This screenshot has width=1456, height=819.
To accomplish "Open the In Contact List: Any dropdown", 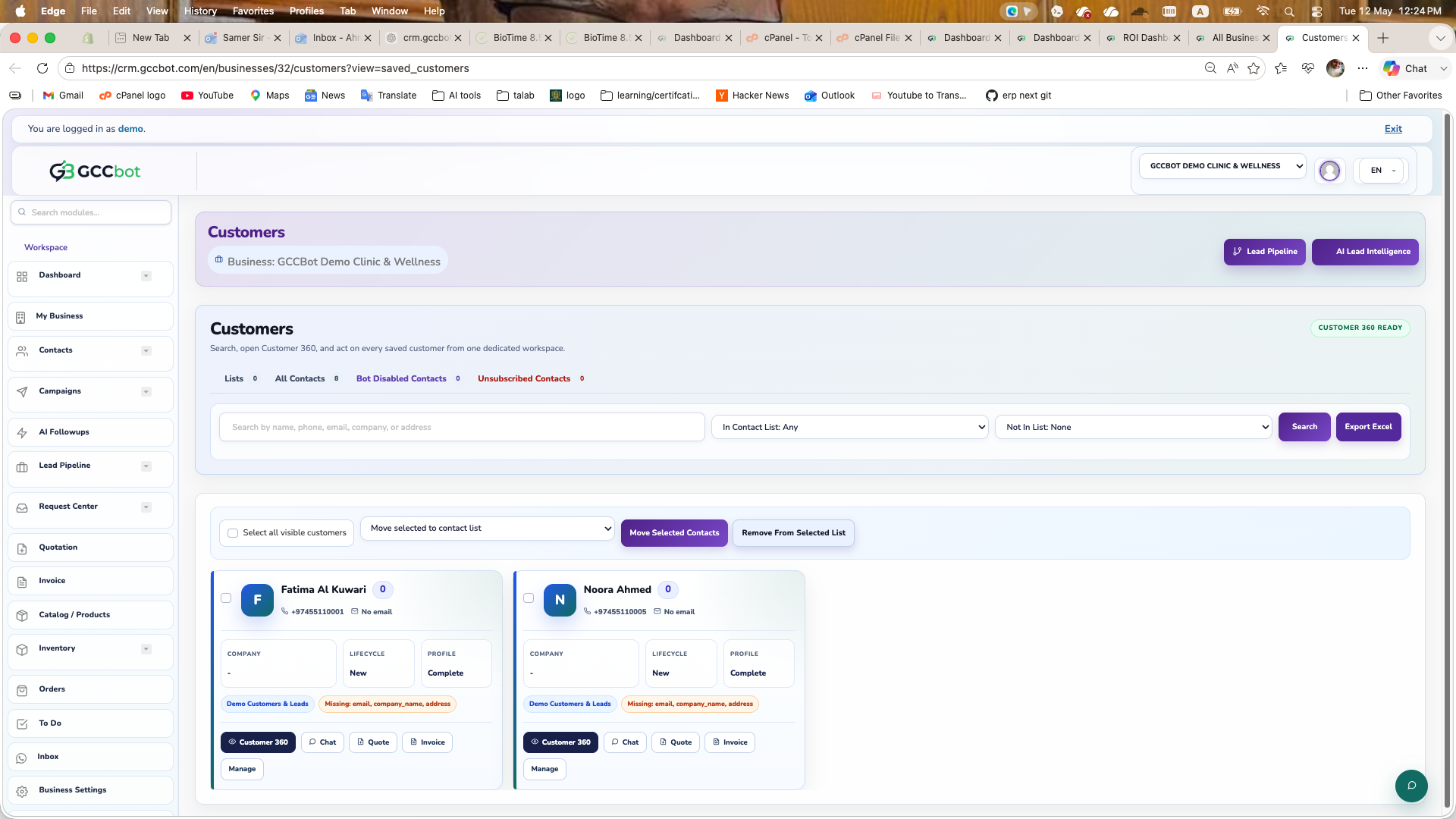I will tap(849, 428).
